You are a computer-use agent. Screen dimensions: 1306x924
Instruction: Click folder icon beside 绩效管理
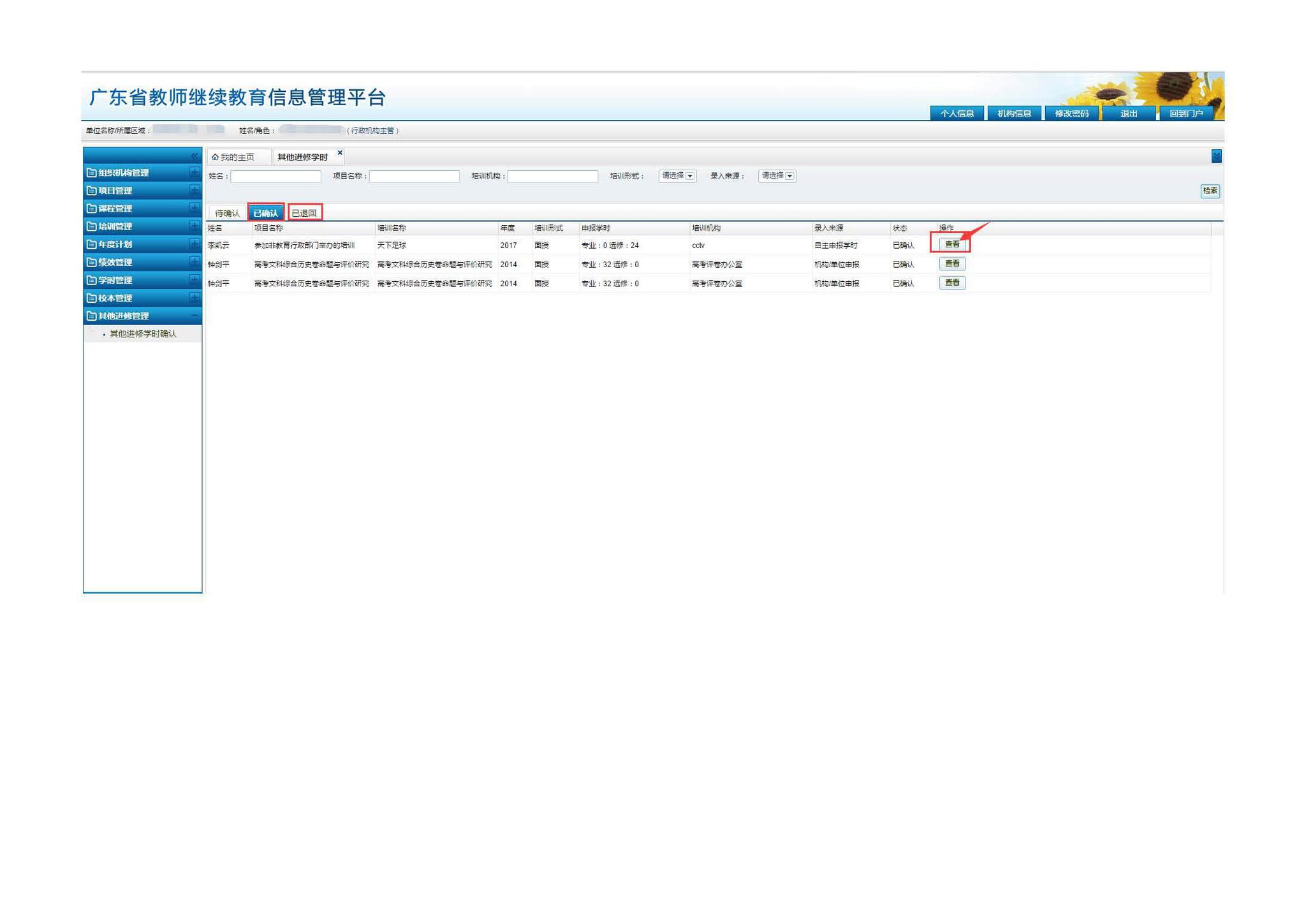coord(91,262)
